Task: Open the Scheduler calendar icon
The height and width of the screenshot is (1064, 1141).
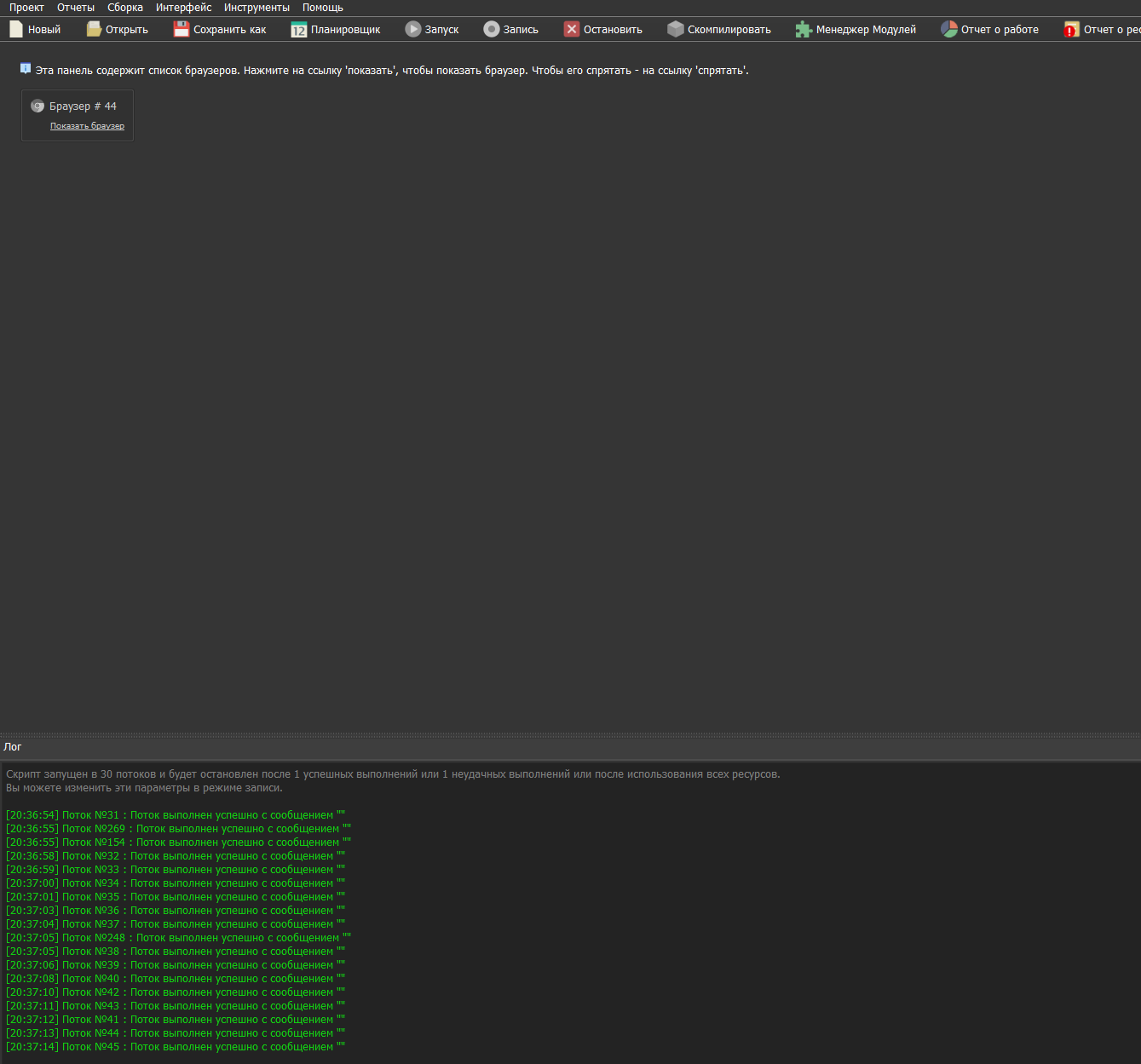Action: click(298, 30)
